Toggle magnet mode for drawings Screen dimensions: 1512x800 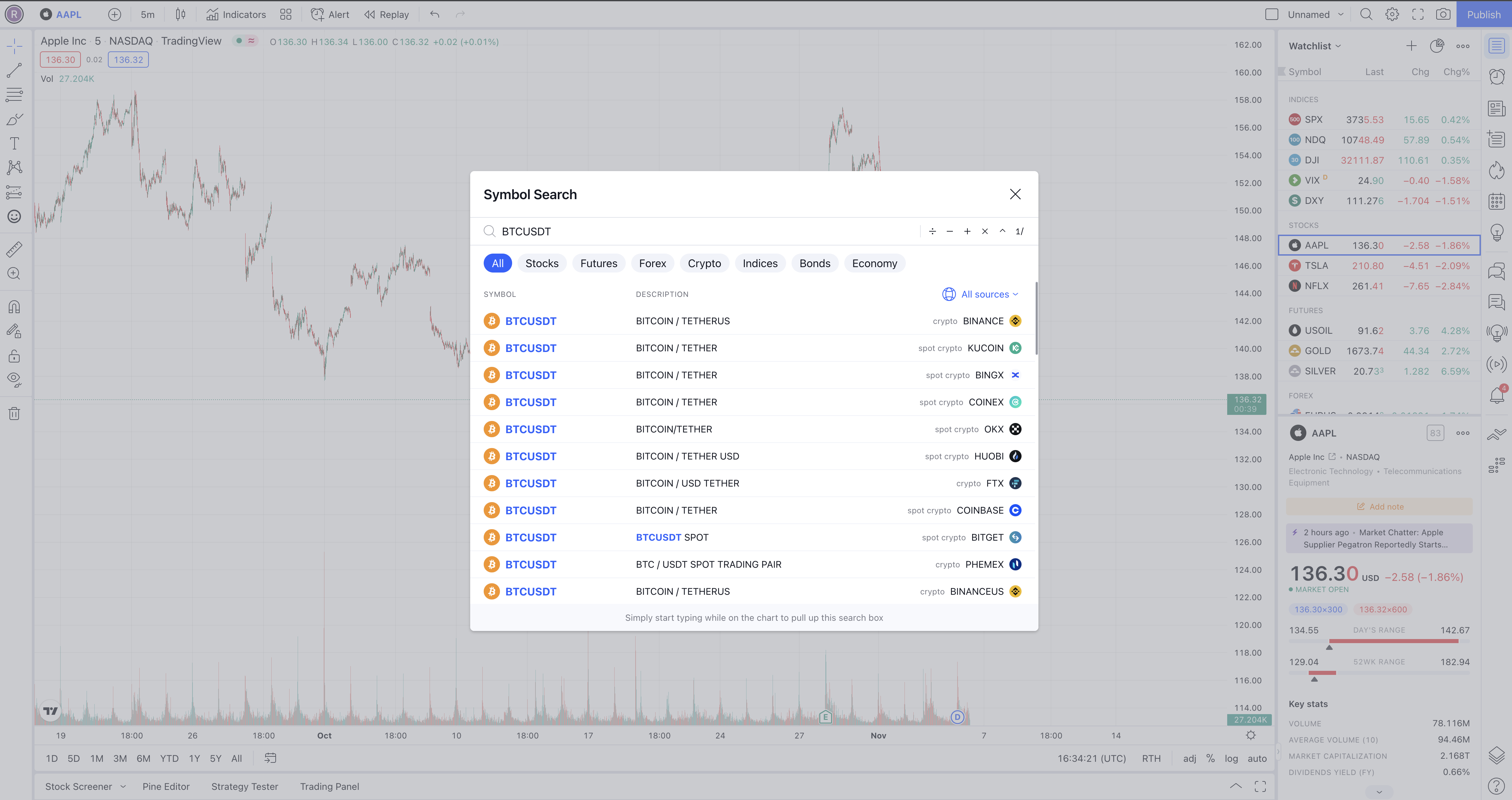[15, 307]
